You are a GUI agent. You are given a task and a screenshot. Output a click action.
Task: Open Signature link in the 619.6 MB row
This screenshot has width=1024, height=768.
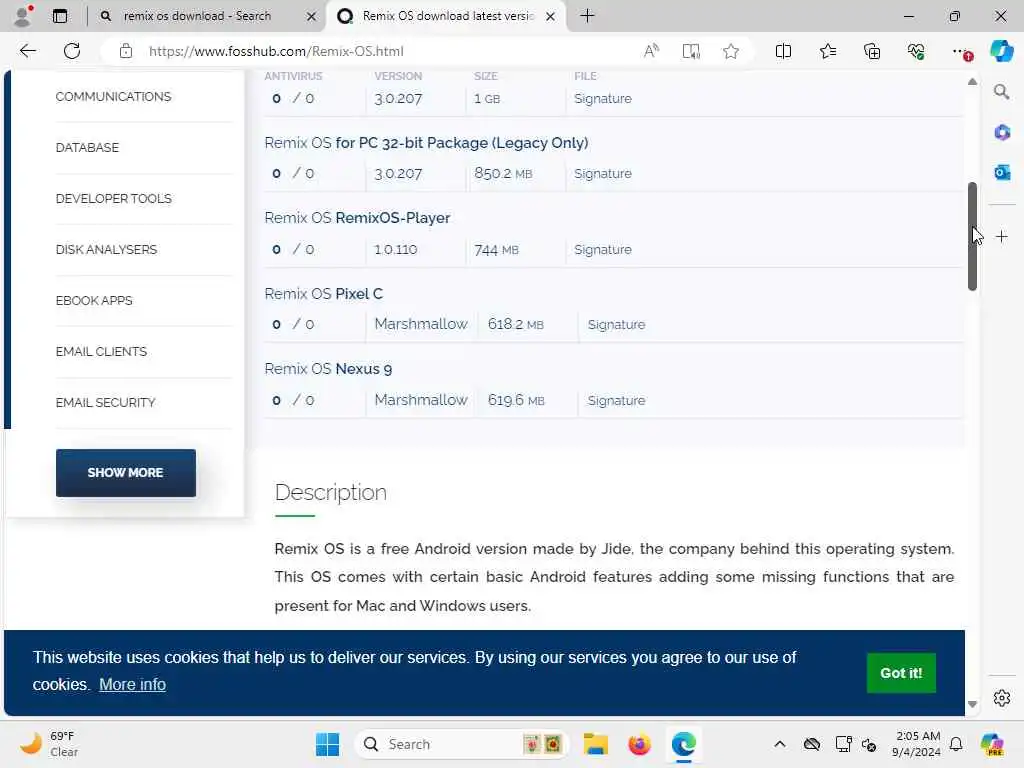616,400
